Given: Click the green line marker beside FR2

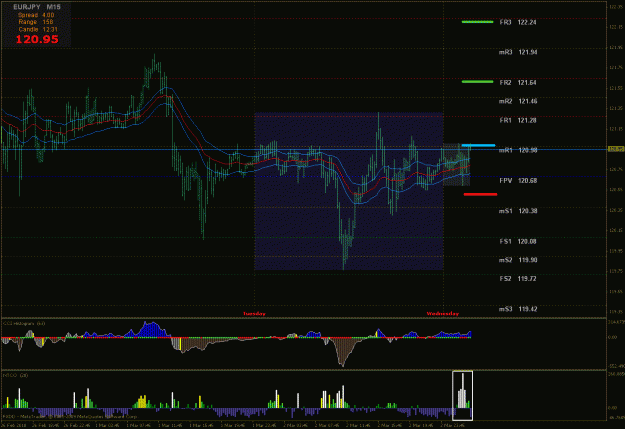Looking at the screenshot, I should (477, 82).
